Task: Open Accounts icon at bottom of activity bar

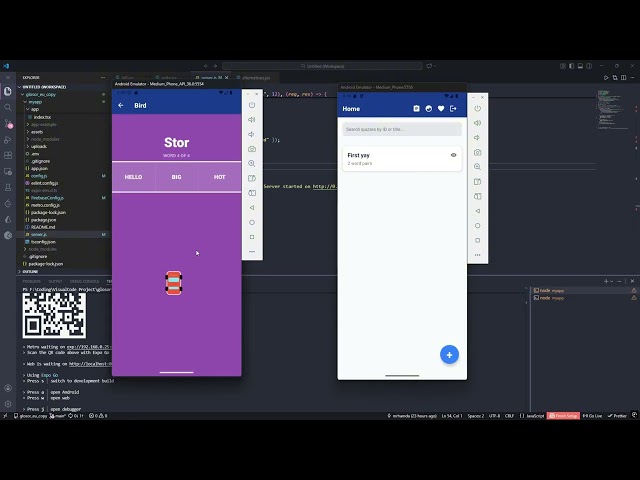Action: click(x=8, y=388)
